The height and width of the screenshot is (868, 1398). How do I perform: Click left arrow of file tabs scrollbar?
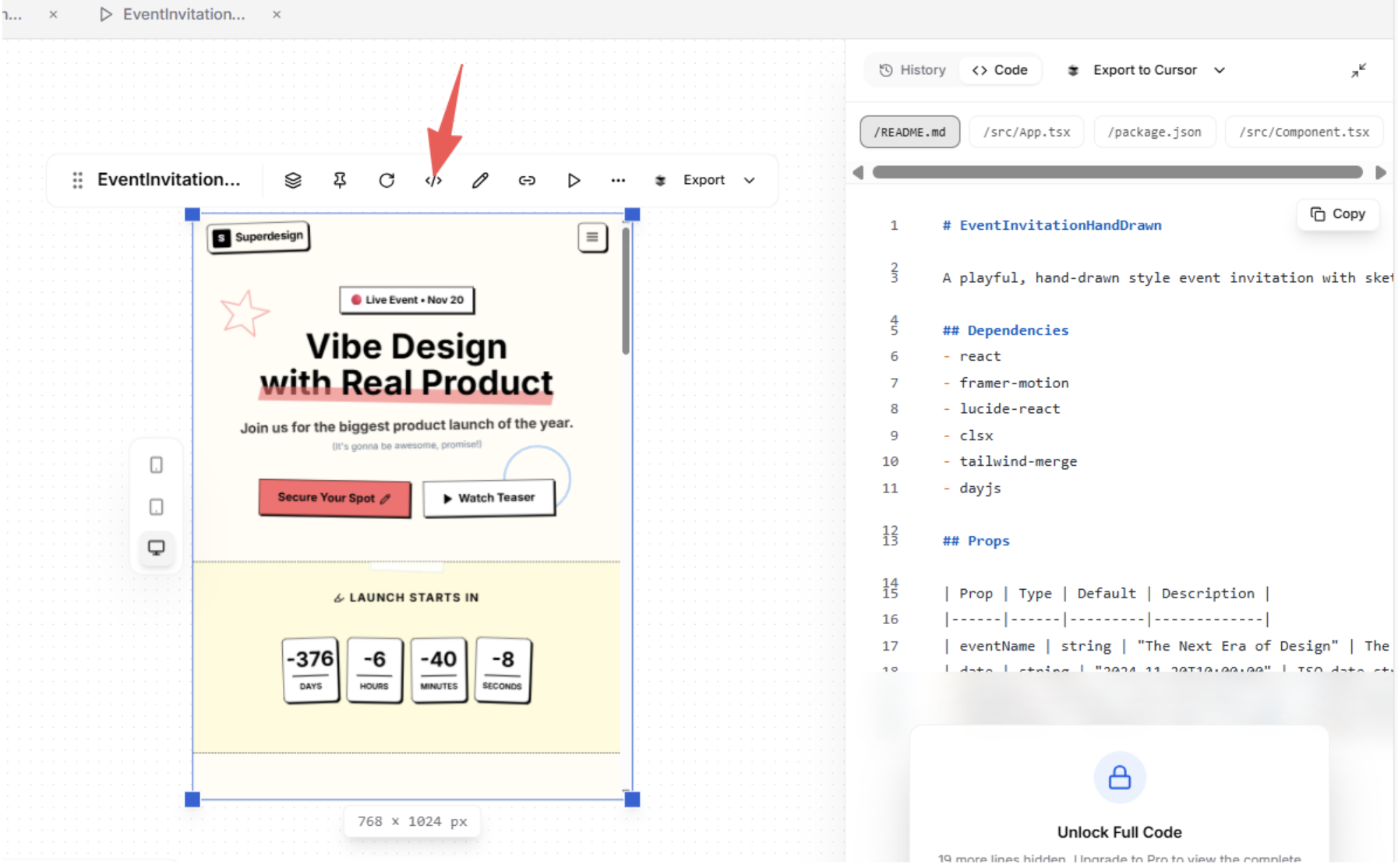coord(858,172)
